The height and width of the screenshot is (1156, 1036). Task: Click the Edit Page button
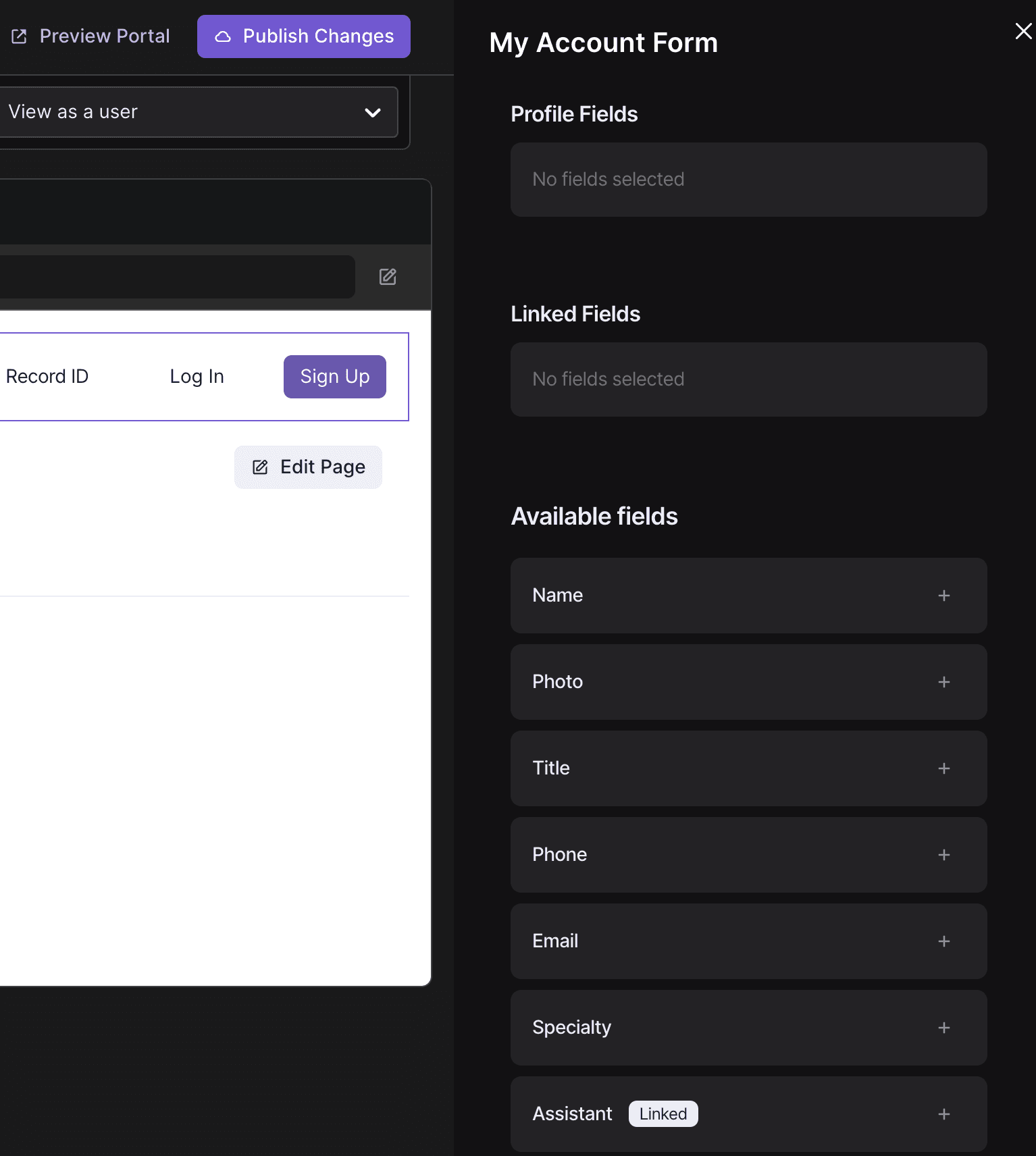click(308, 467)
